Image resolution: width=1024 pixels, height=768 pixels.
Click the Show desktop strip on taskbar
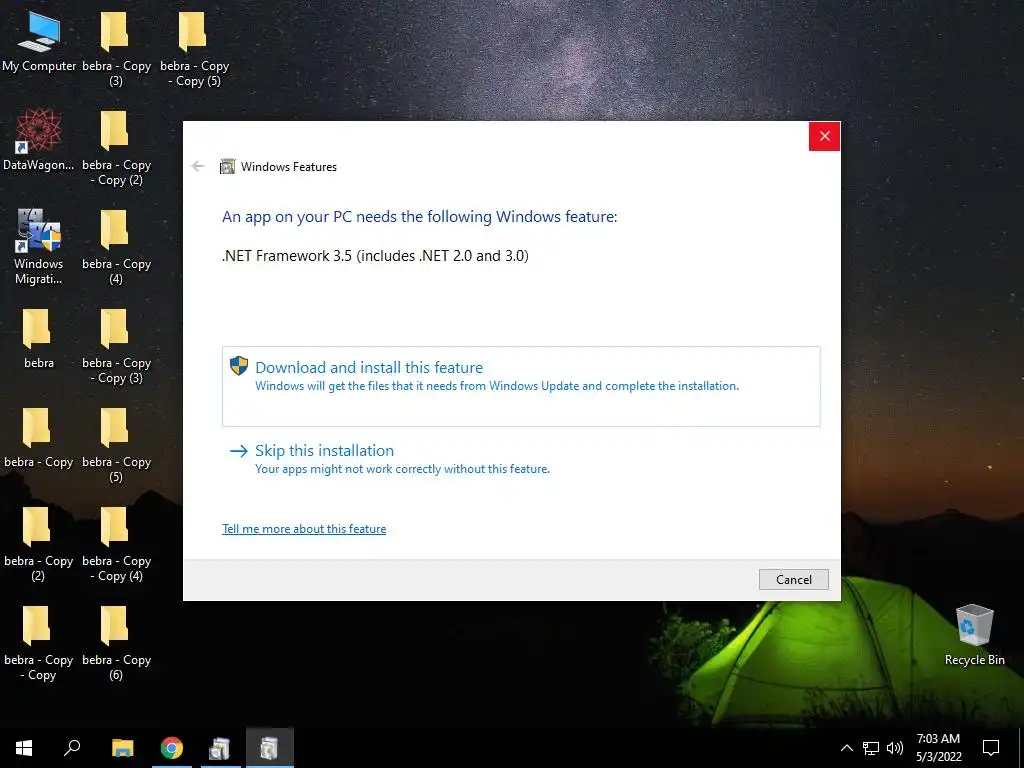(1021, 748)
